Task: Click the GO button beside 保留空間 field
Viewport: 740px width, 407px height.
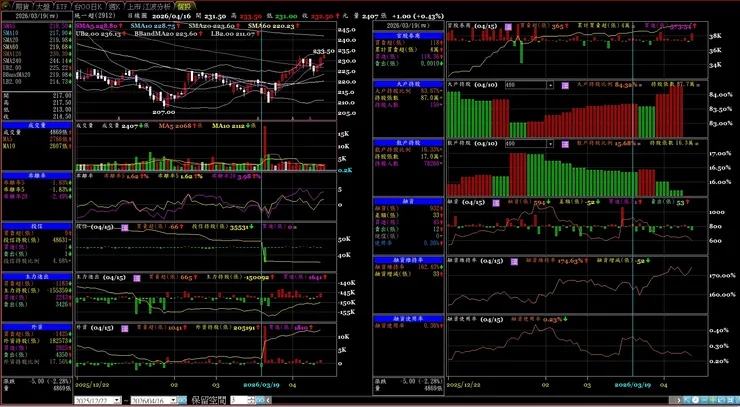Action: [260, 400]
